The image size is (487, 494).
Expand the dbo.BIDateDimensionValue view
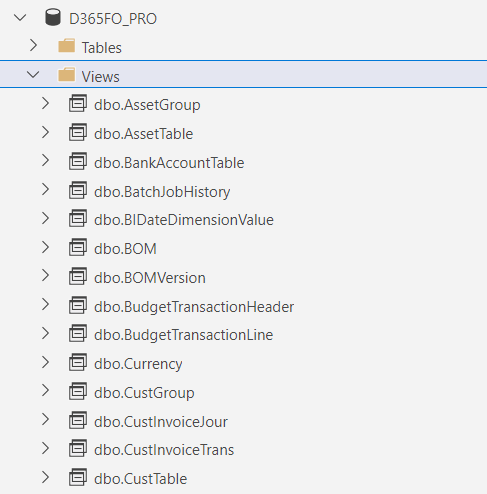46,218
